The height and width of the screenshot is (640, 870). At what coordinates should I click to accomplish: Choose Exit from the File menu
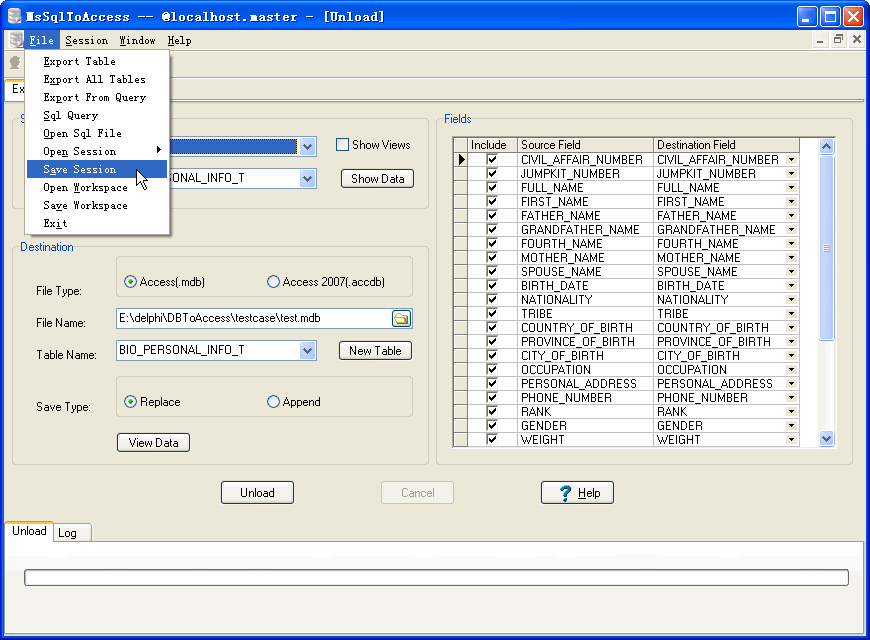click(x=97, y=223)
